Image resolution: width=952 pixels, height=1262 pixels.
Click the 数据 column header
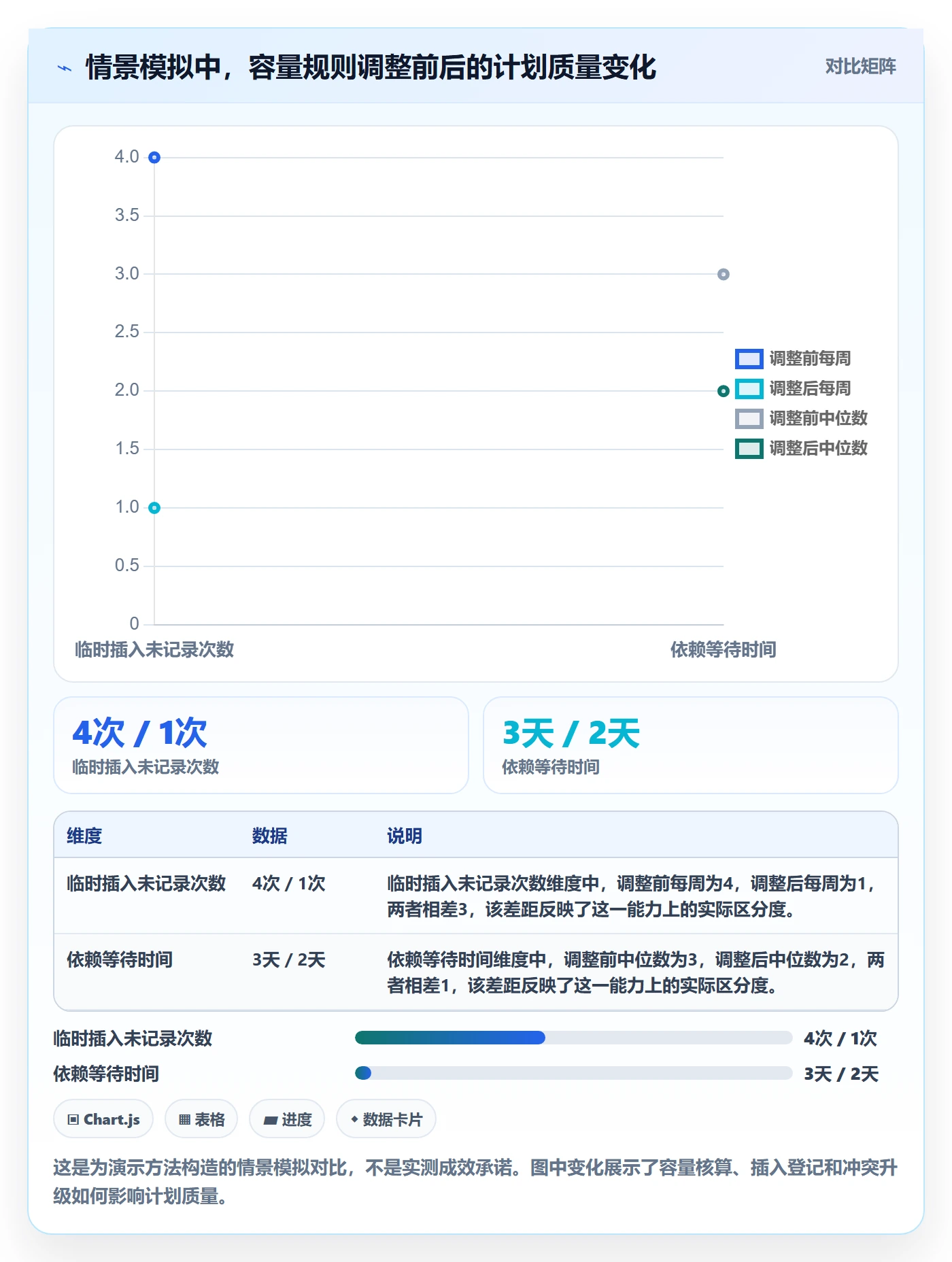[269, 836]
